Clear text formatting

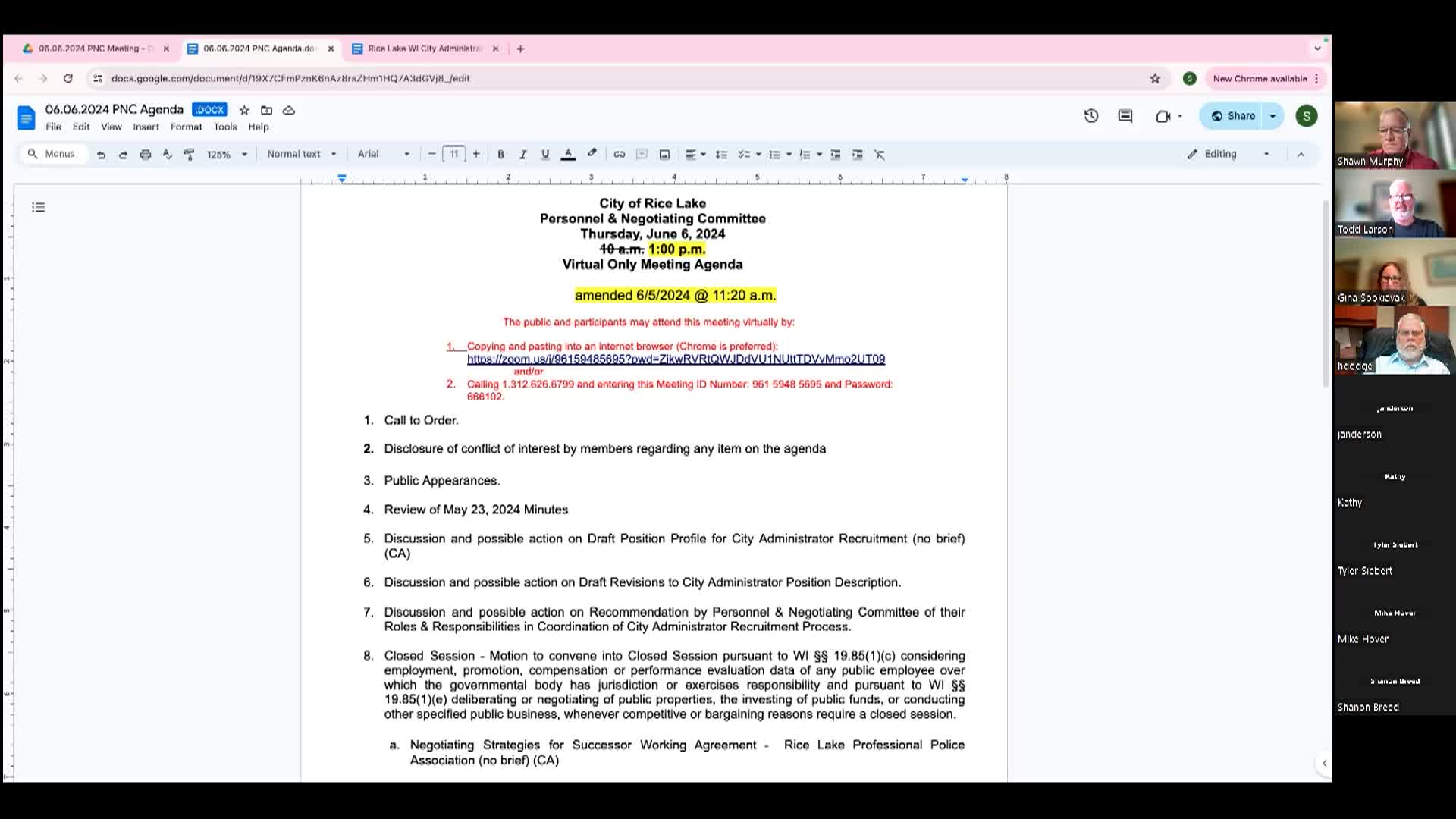880,155
